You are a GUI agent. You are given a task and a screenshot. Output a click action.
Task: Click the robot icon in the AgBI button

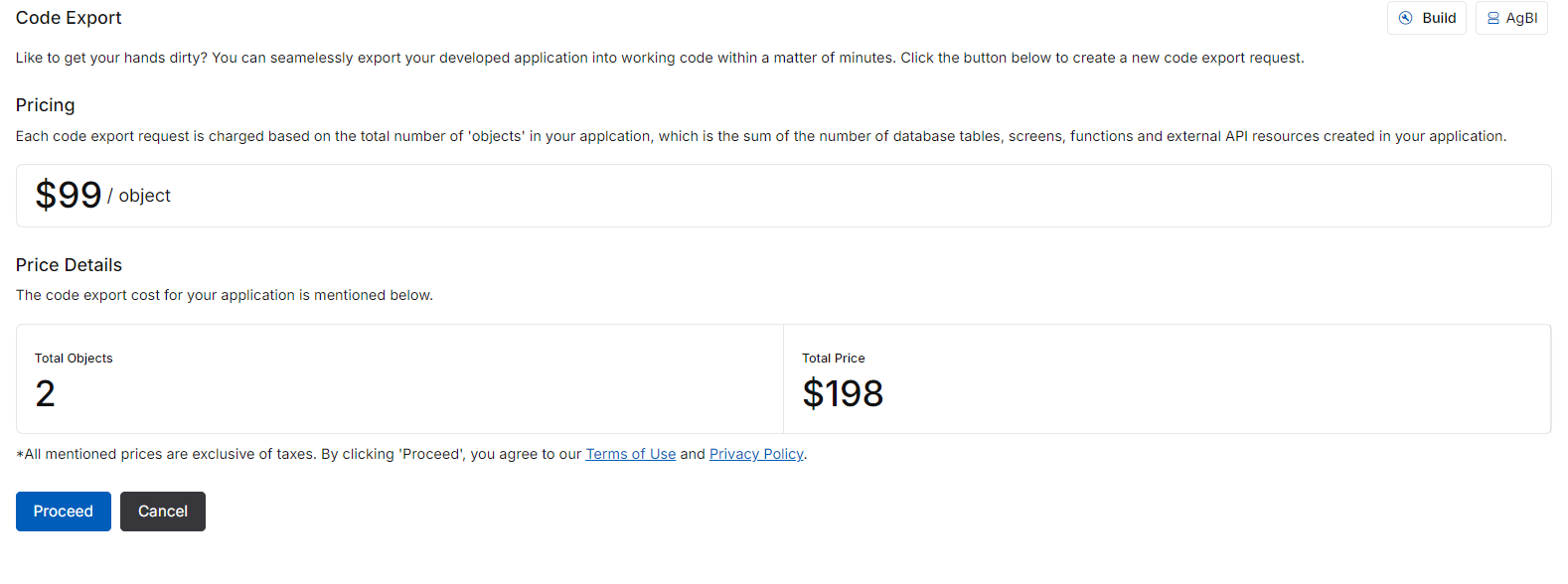coord(1492,18)
